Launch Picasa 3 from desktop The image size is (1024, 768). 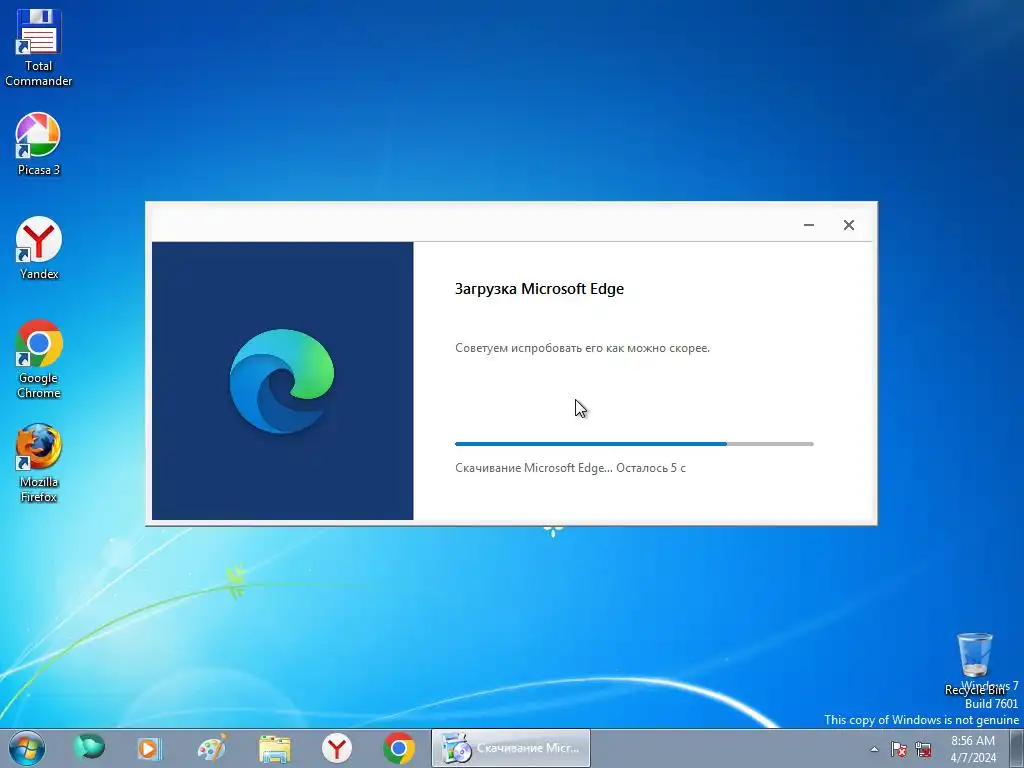pyautogui.click(x=39, y=144)
